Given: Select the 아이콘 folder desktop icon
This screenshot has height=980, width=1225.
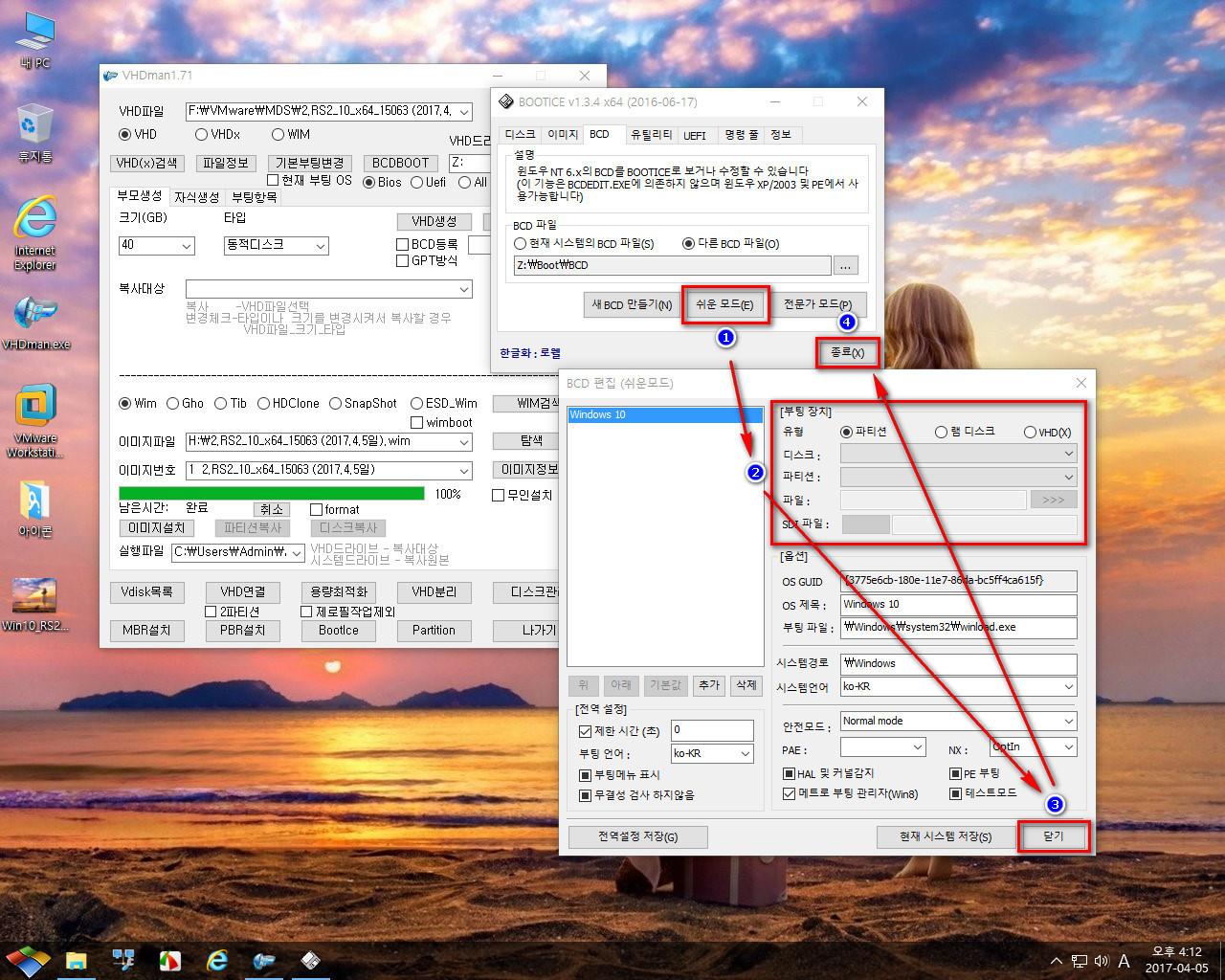Looking at the screenshot, I should (x=34, y=508).
